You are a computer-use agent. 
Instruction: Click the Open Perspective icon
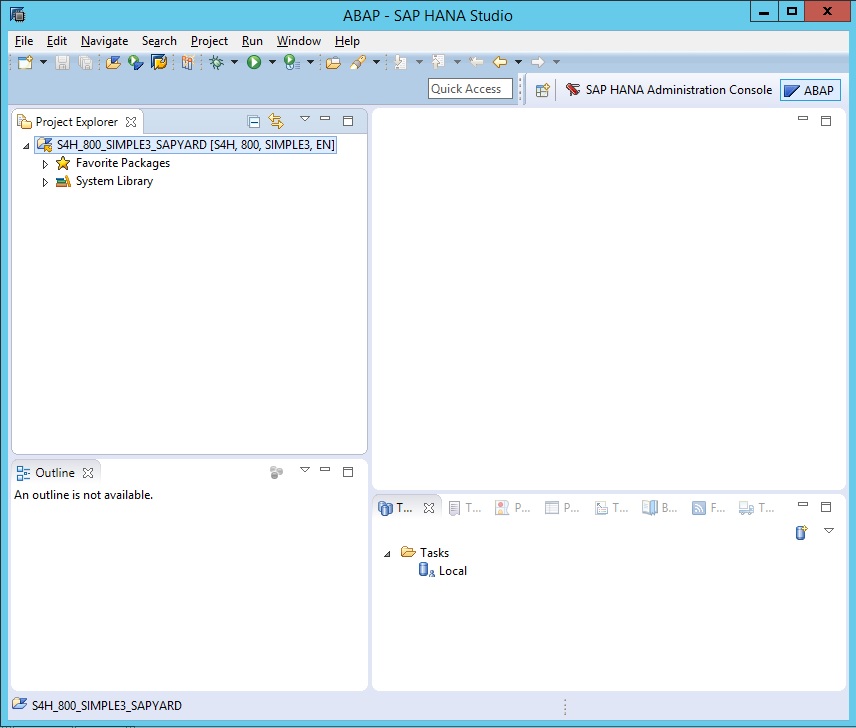[x=542, y=91]
